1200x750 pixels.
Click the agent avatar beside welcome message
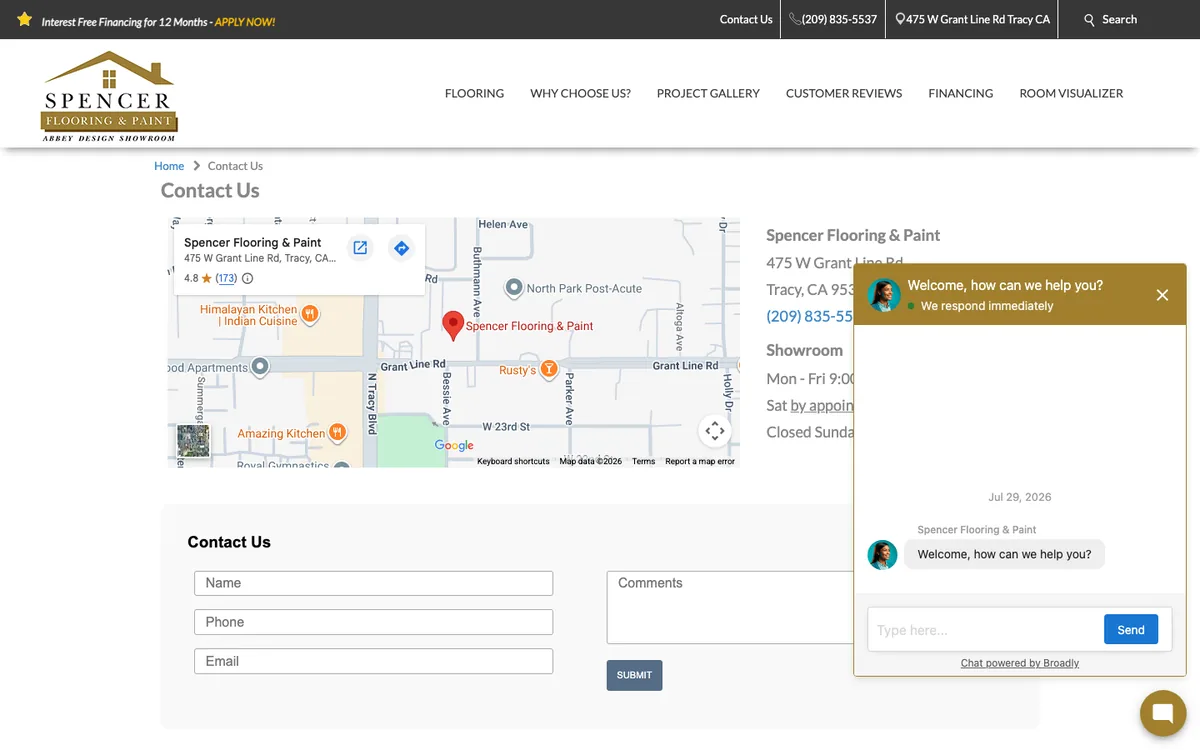pos(883,555)
